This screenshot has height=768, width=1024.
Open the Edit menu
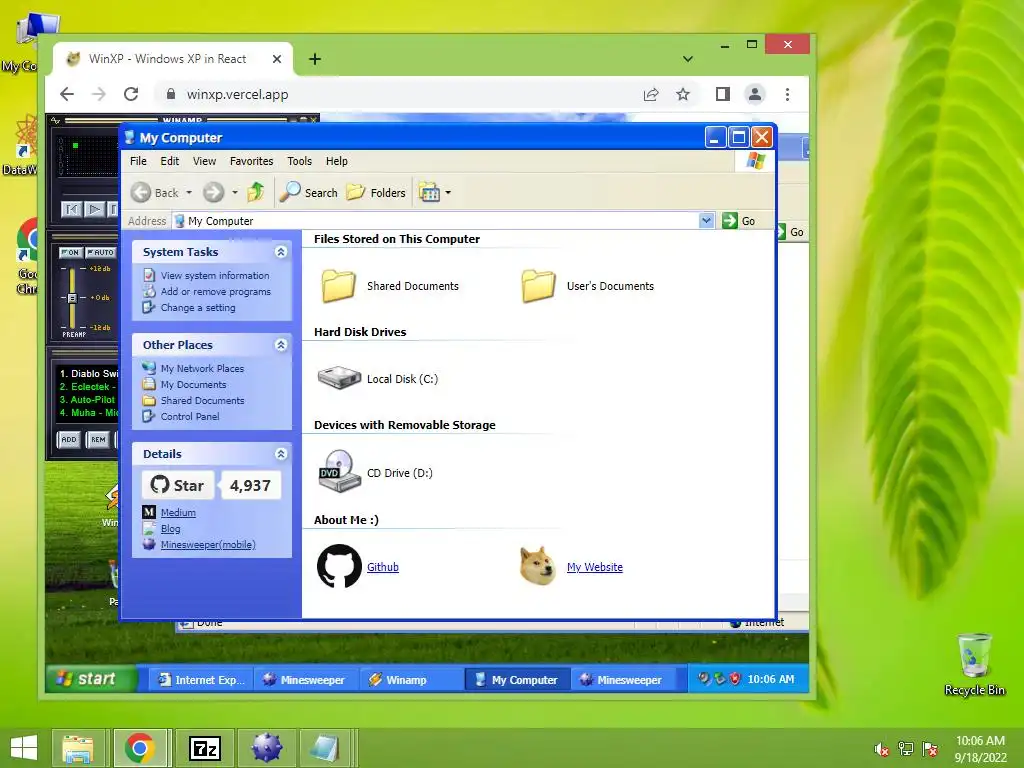(170, 161)
